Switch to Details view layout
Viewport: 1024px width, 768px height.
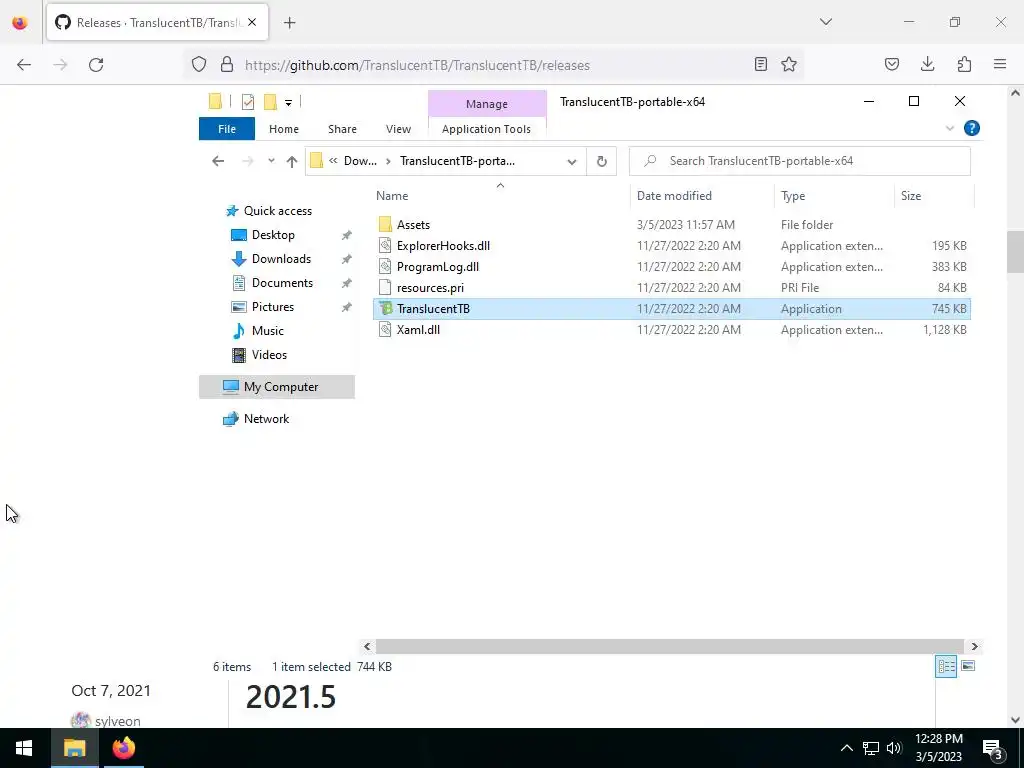tap(946, 666)
